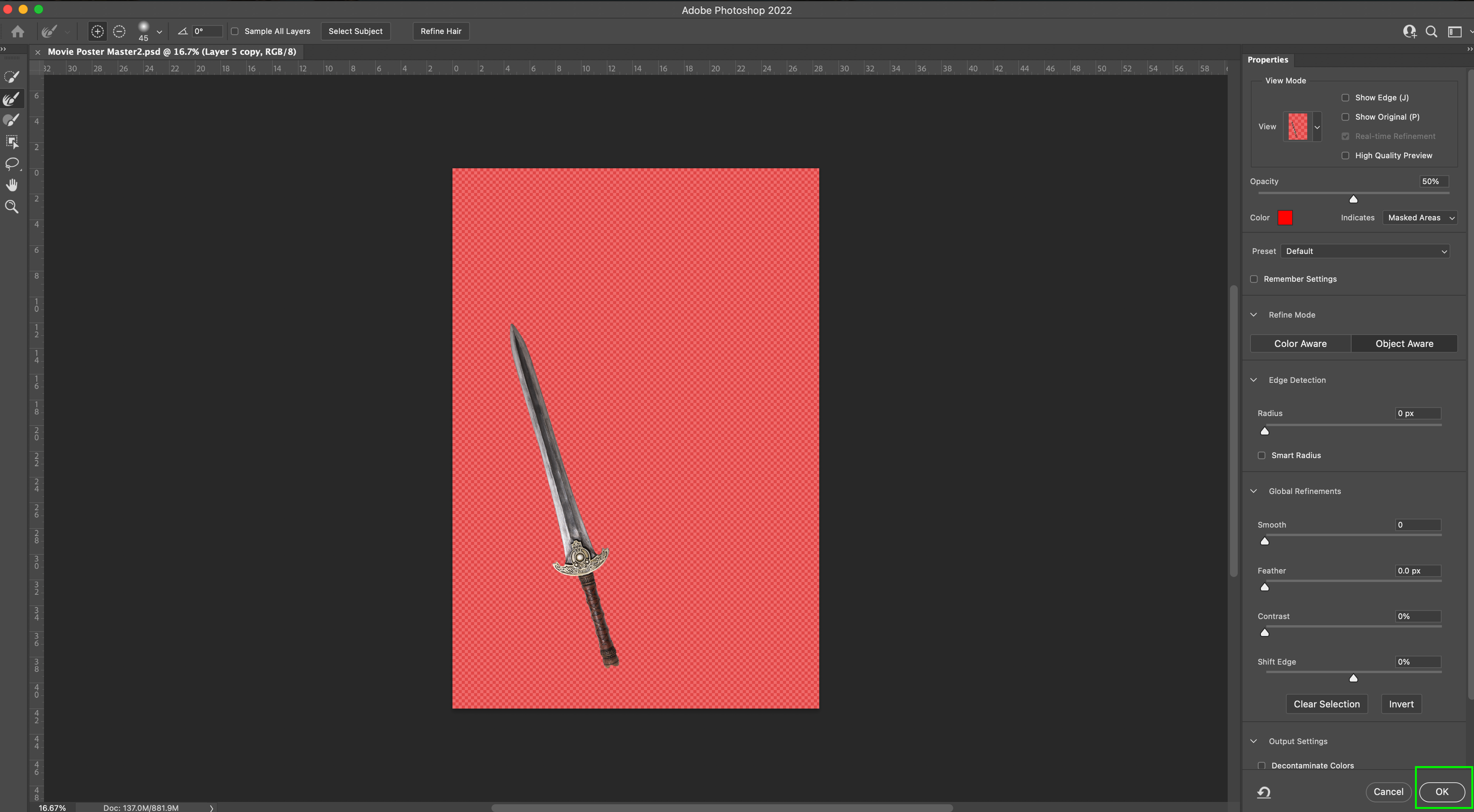This screenshot has width=1474, height=812.
Task: Select the Movie Poster Master2.psd document tab
Action: click(172, 52)
